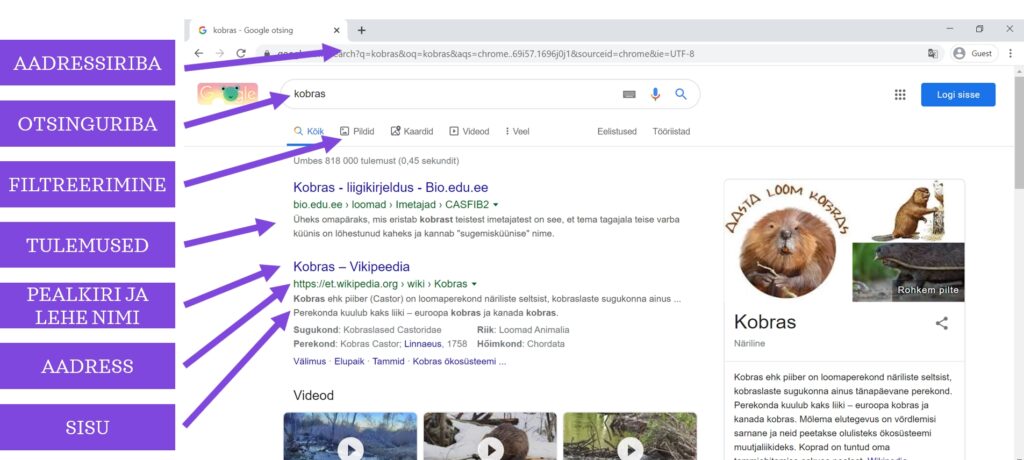
Task: Play the second video thumbnail
Action: coord(490,436)
